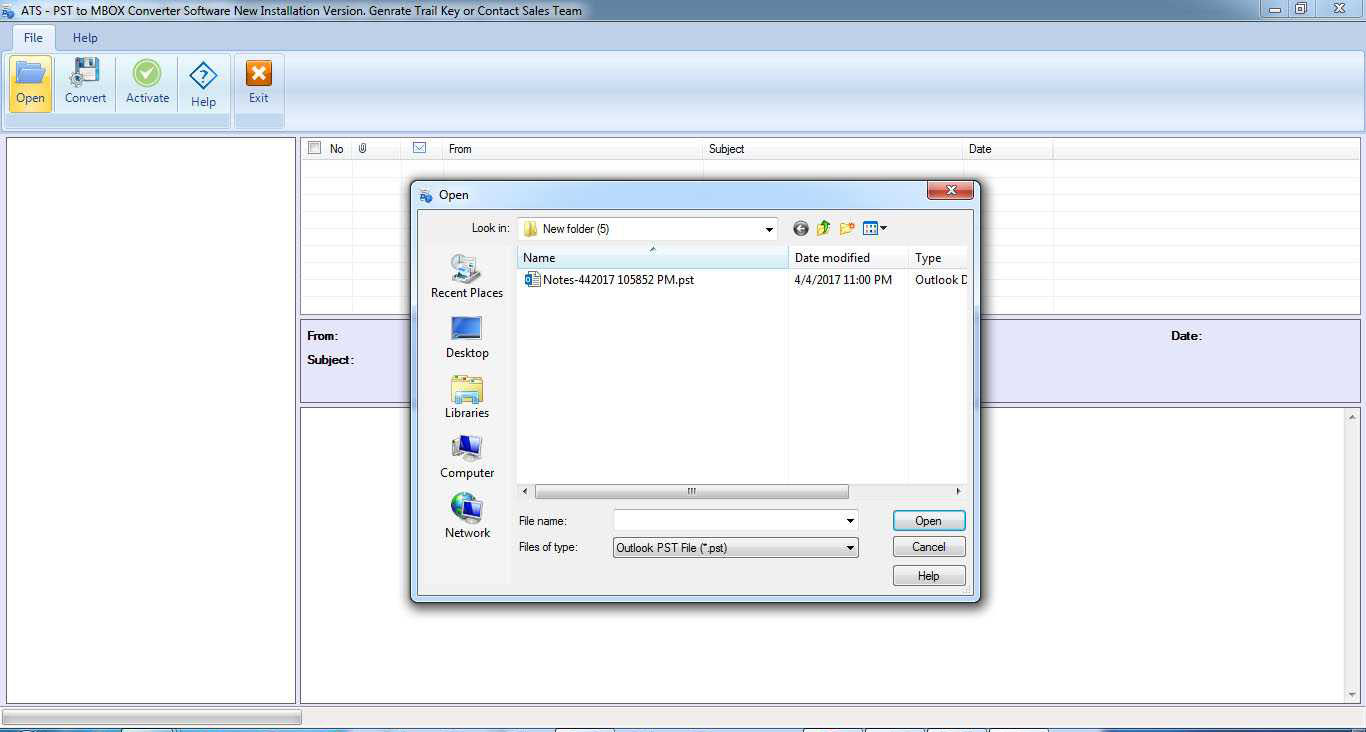Select the file name Notes-442017 105852 PM.pst
This screenshot has height=732, width=1366.
pos(618,280)
